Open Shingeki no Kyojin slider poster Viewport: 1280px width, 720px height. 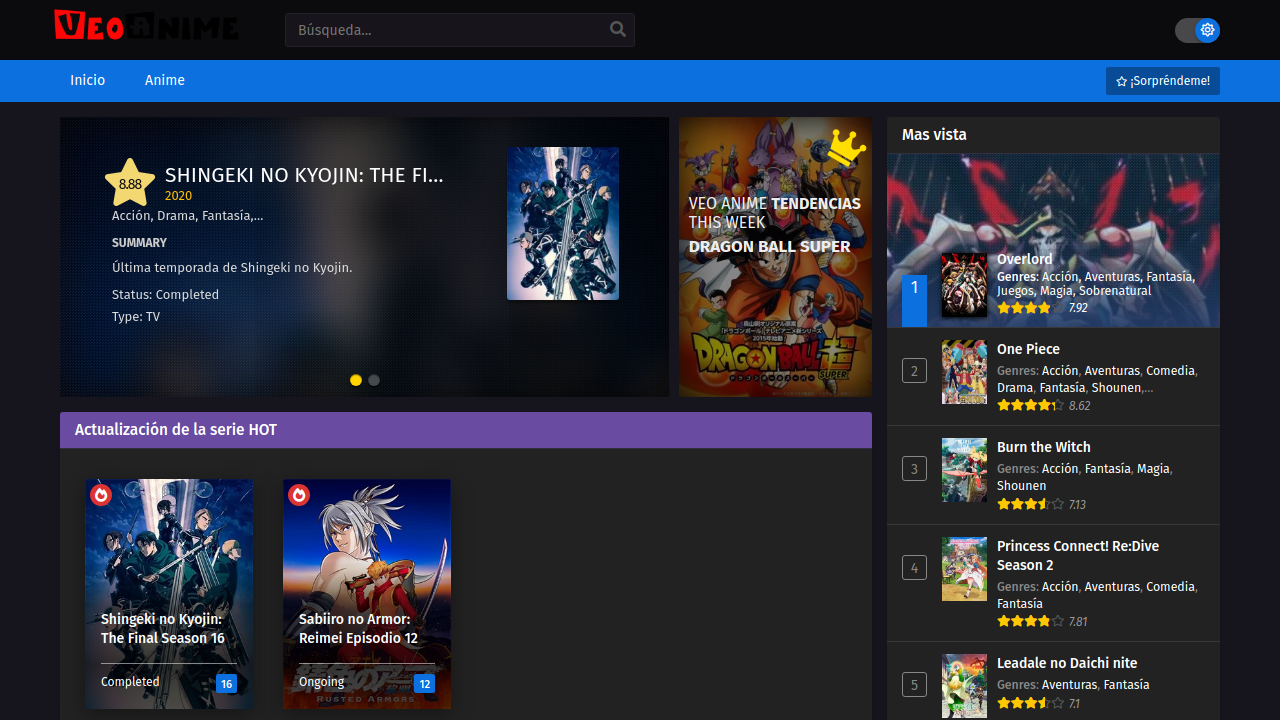pos(563,224)
